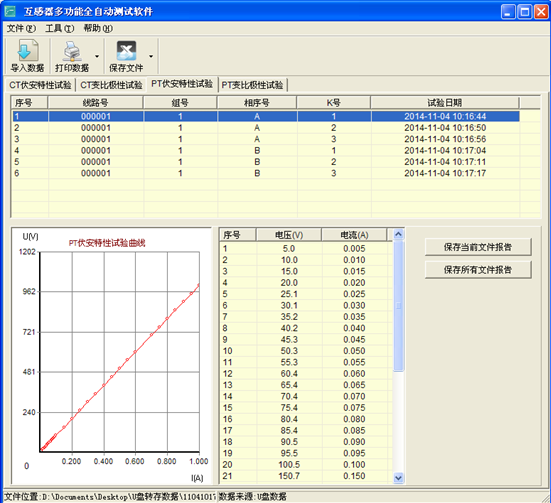Click the data table scroll-up arrow
This screenshot has height=503, width=551.
click(398, 234)
